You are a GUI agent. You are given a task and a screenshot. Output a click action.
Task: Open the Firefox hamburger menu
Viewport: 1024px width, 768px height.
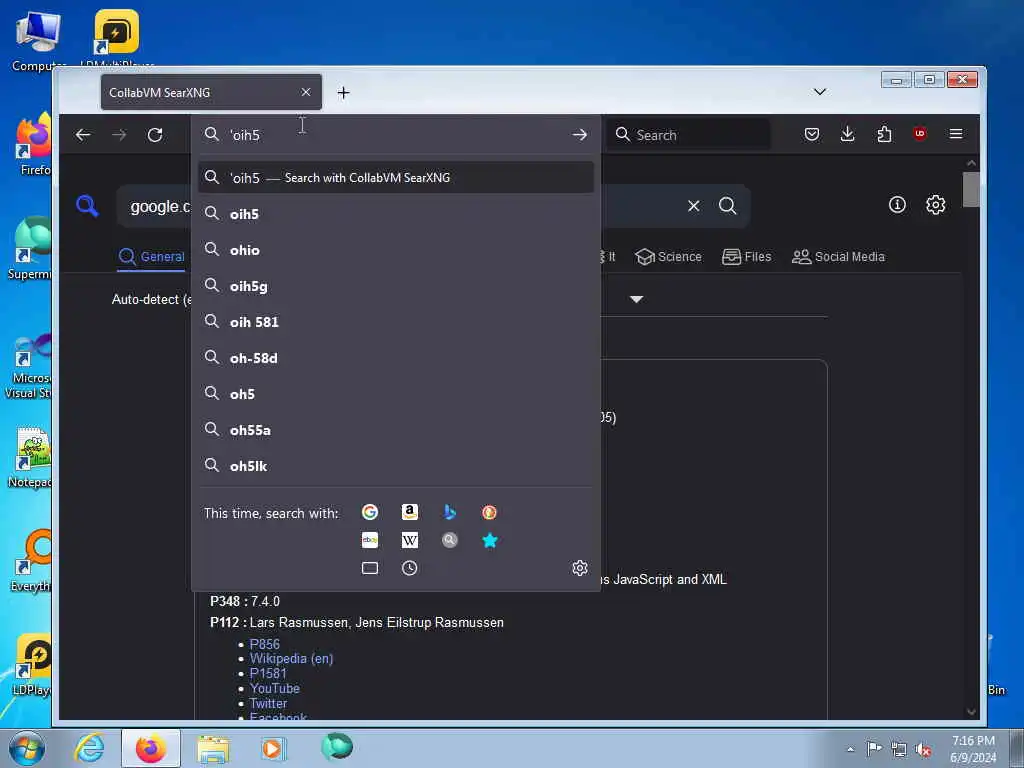[956, 134]
